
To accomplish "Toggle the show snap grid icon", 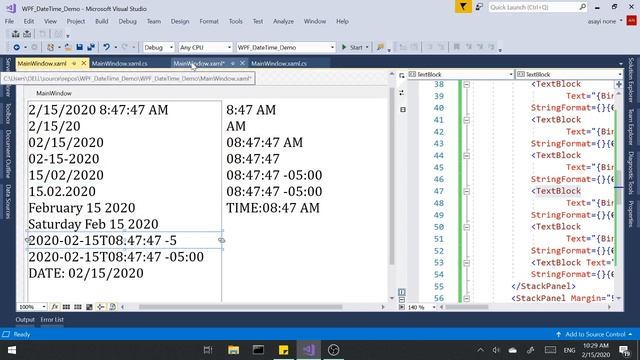I will [x=66, y=307].
